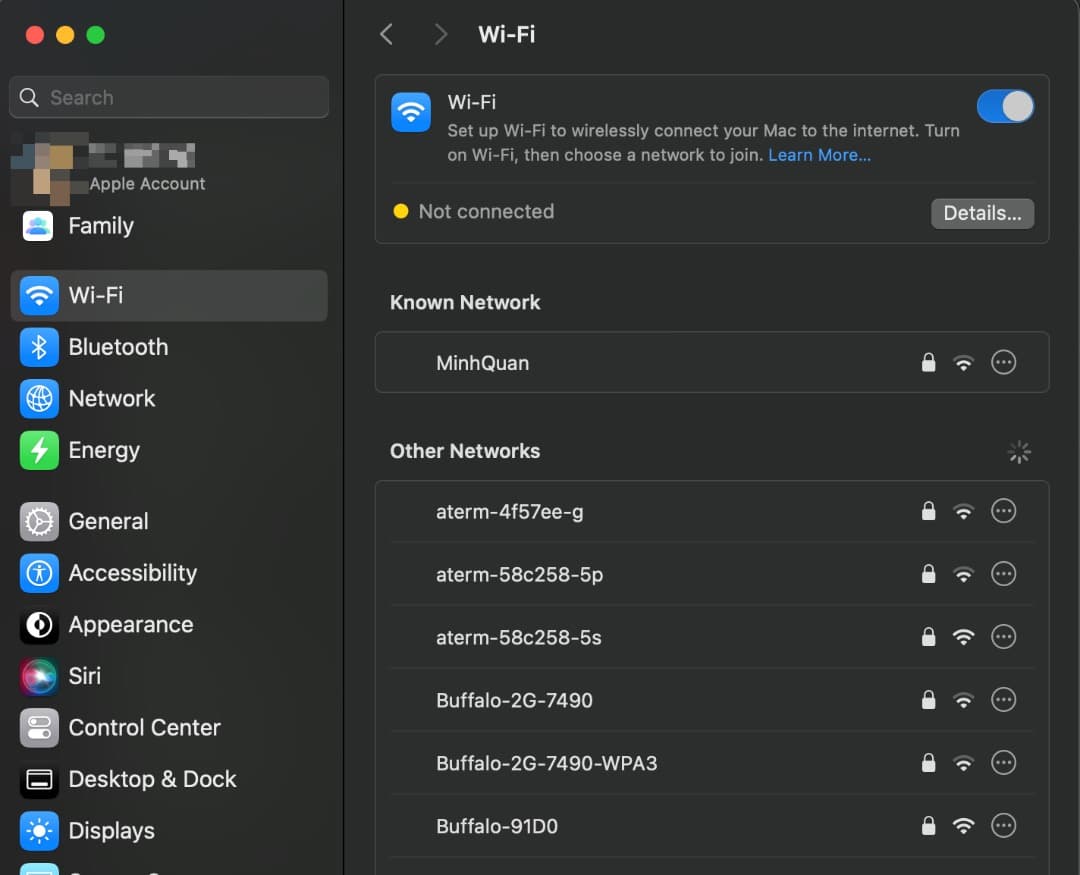Turn off the Wi-Fi toggle switch

coord(1004,107)
